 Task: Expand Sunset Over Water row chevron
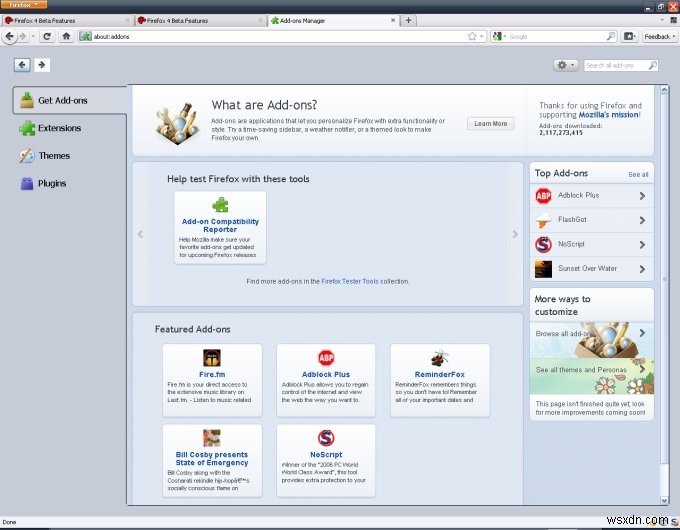[x=642, y=269]
